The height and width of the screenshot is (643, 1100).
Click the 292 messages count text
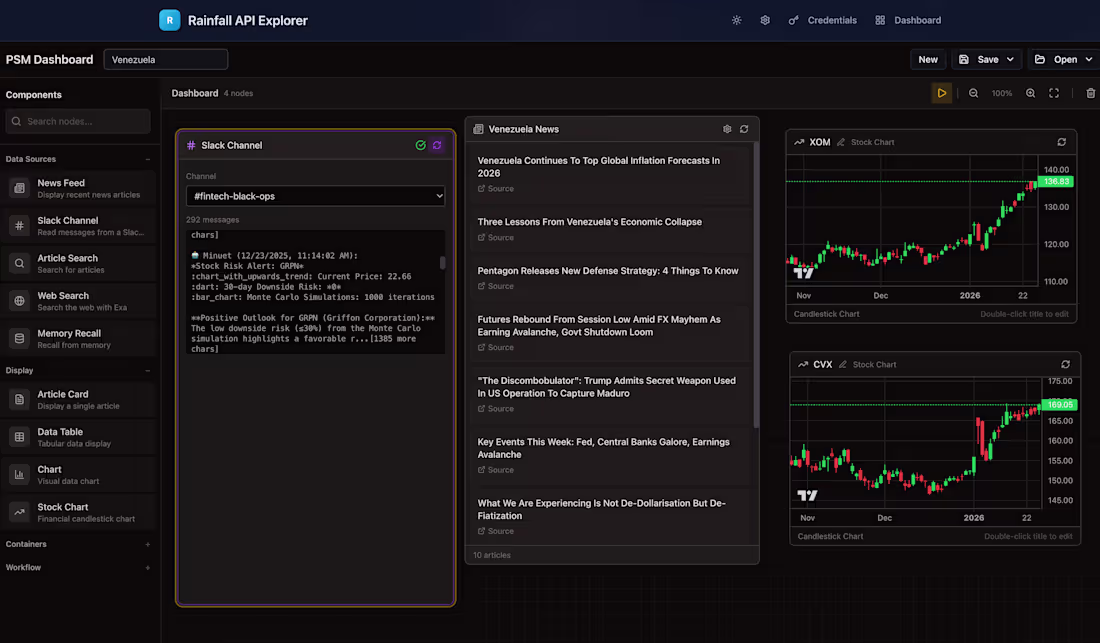[x=213, y=220]
